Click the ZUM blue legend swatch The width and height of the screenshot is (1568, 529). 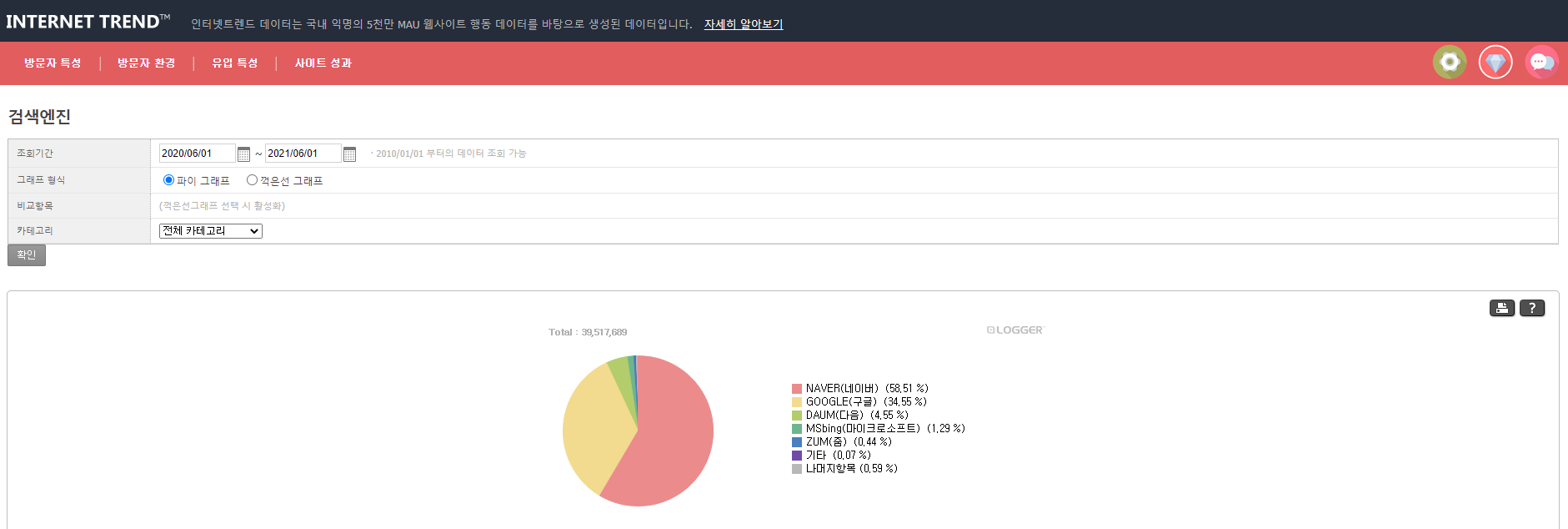point(797,442)
